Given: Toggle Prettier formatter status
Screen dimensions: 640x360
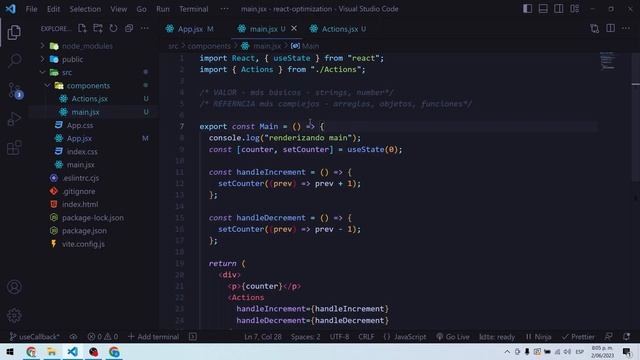Looking at the screenshot, I should [578, 337].
